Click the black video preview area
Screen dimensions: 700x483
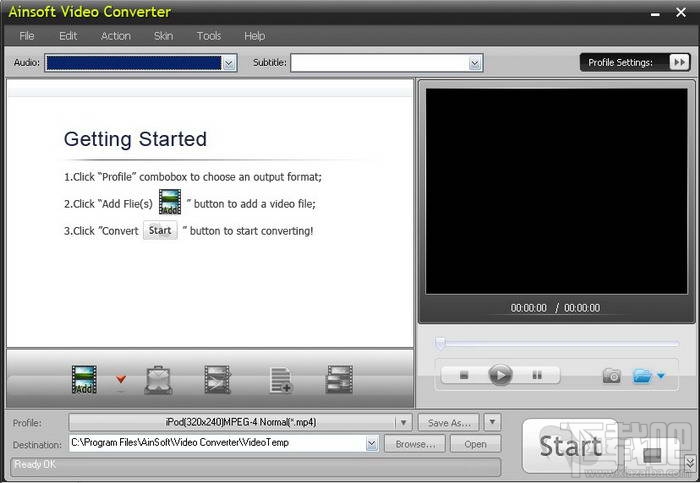pos(556,191)
